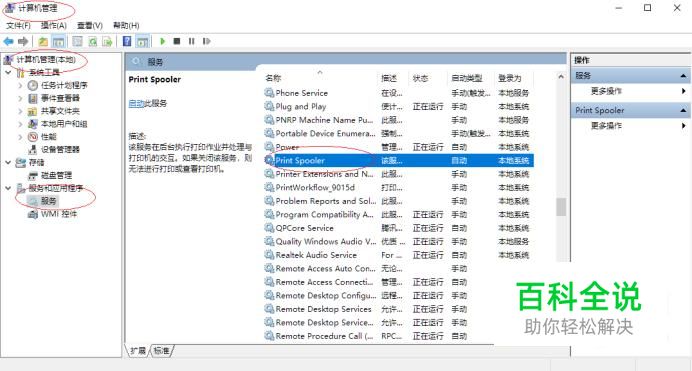This screenshot has height=371, width=692.
Task: Select the Print Spooler service row
Action: click(399, 161)
